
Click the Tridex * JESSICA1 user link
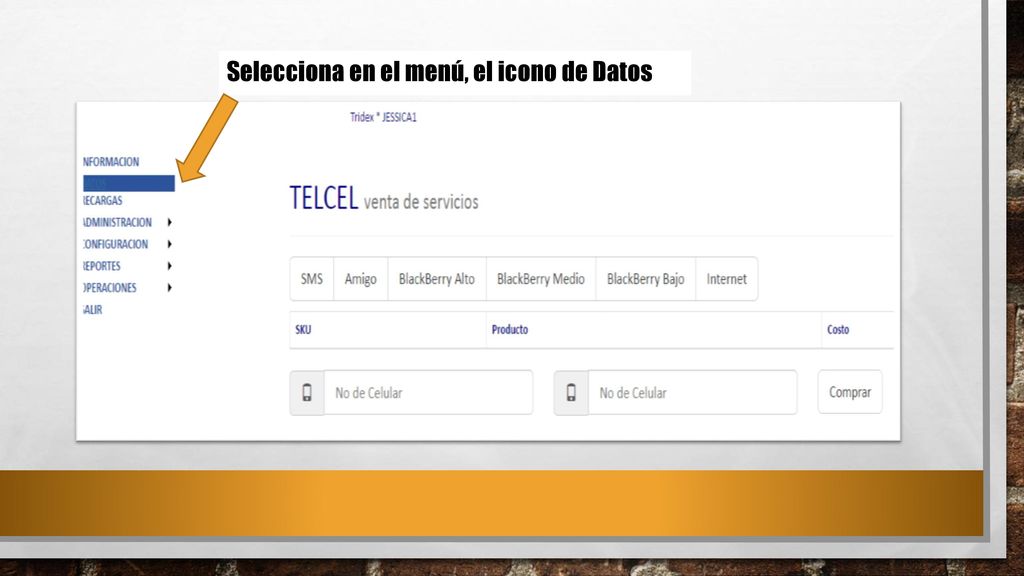[x=383, y=117]
